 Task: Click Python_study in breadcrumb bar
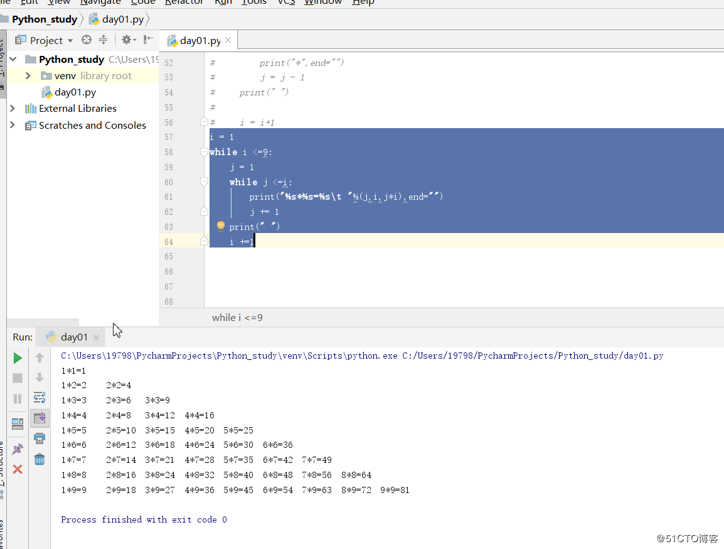(x=44, y=19)
